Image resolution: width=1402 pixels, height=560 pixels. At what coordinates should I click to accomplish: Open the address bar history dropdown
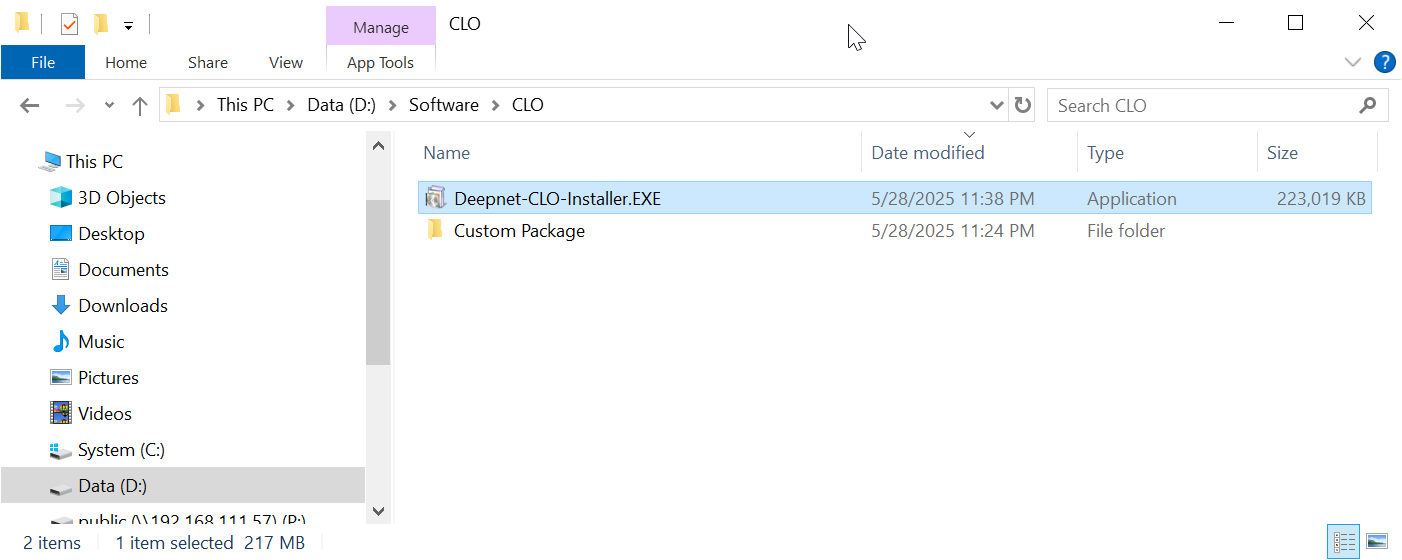(996, 105)
